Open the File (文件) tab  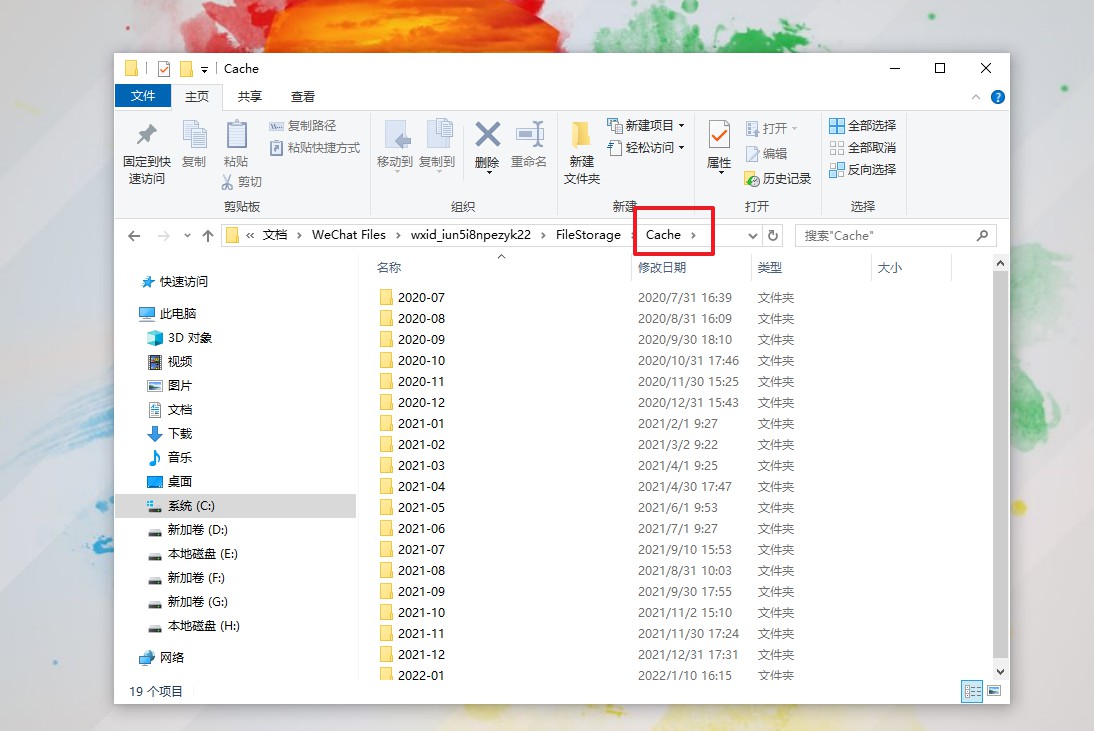(142, 96)
